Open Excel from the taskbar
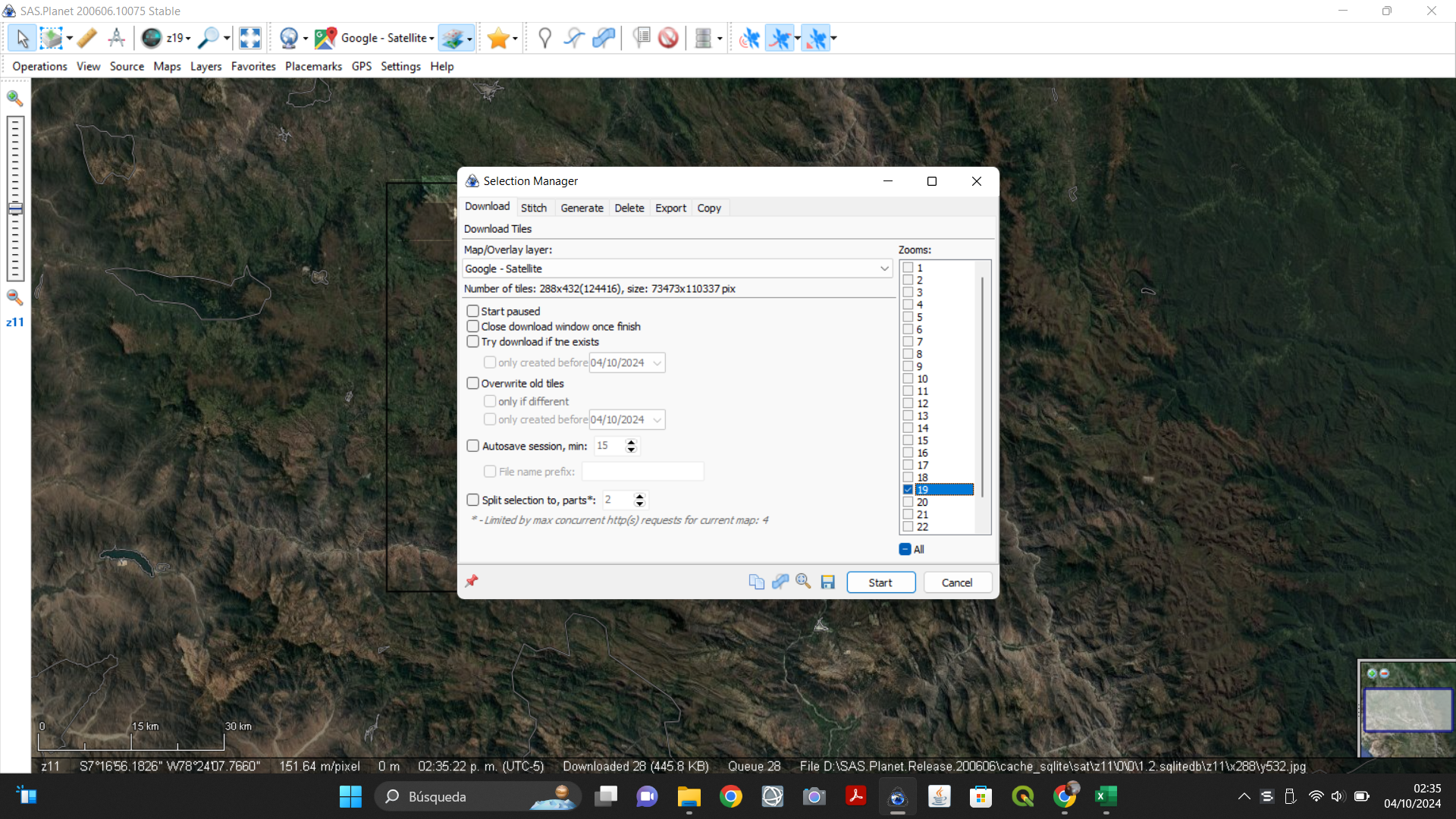Image resolution: width=1456 pixels, height=819 pixels. [x=1105, y=796]
